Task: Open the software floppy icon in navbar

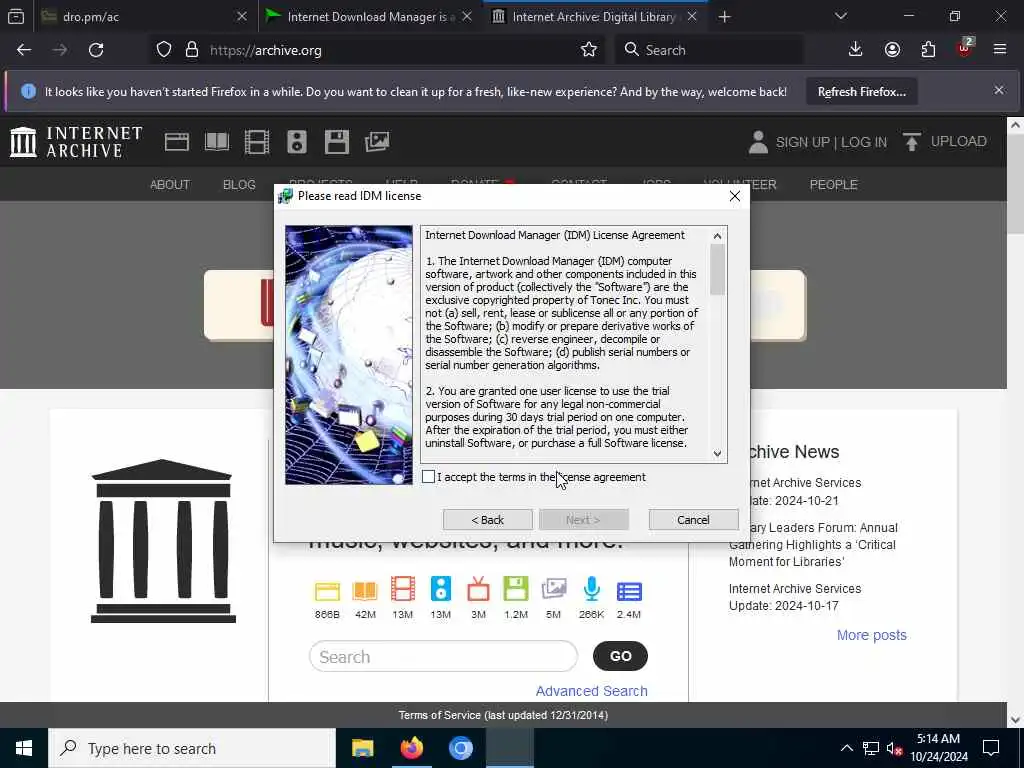Action: coord(336,142)
